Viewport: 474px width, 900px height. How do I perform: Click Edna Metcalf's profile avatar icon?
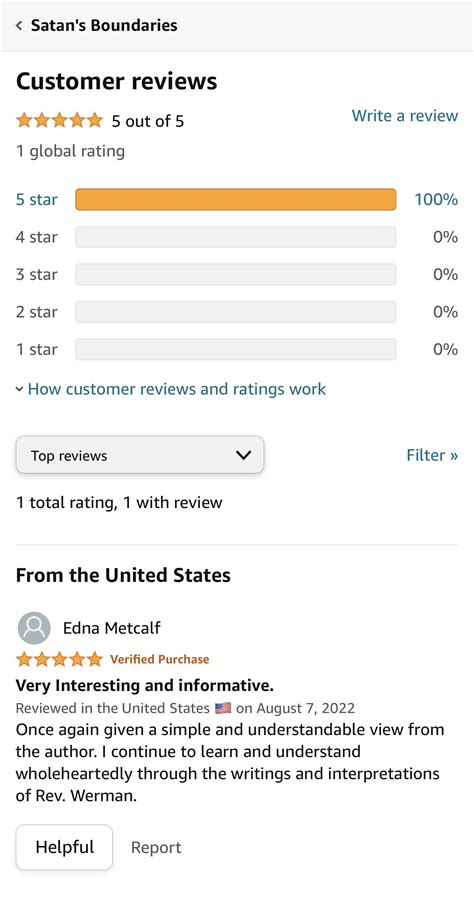tap(34, 628)
